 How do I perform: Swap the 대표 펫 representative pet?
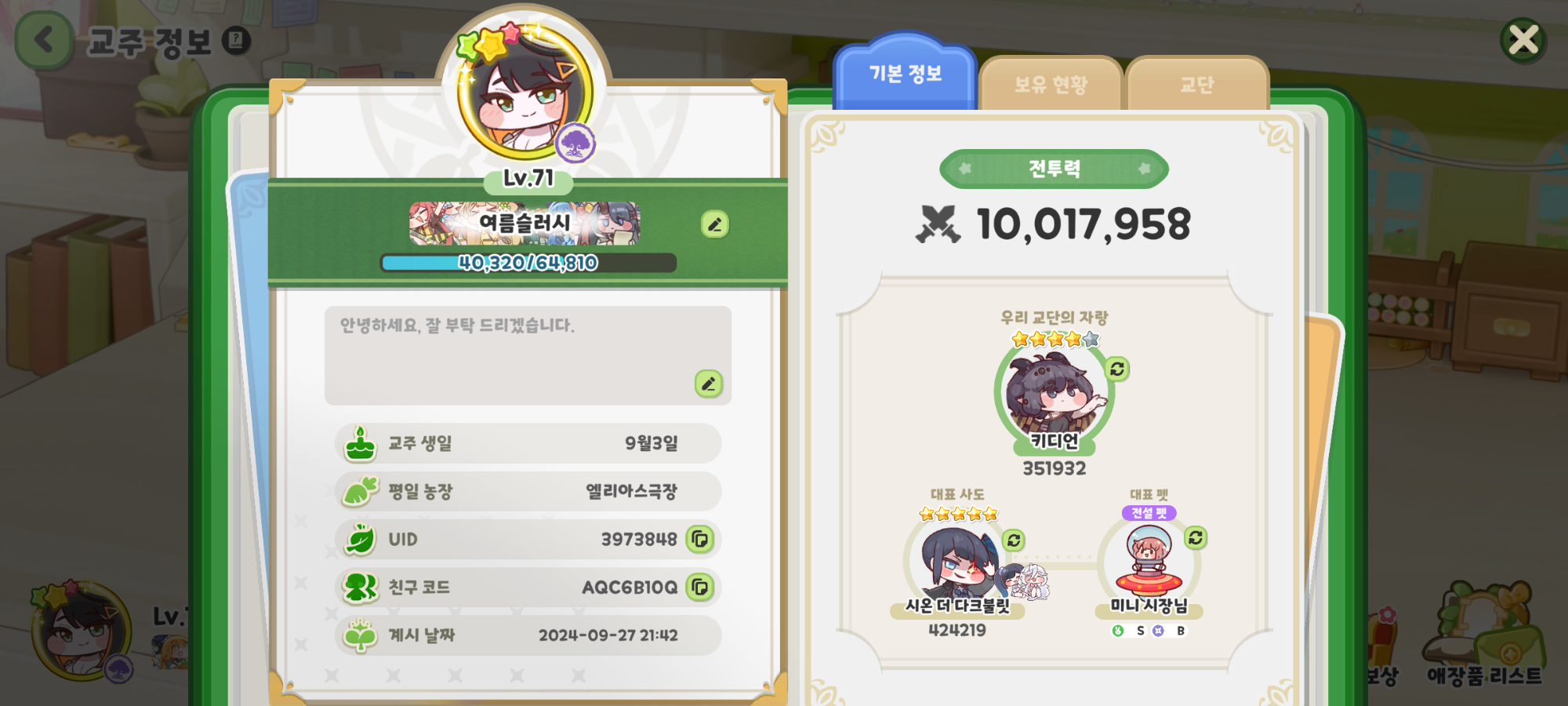[x=1195, y=538]
